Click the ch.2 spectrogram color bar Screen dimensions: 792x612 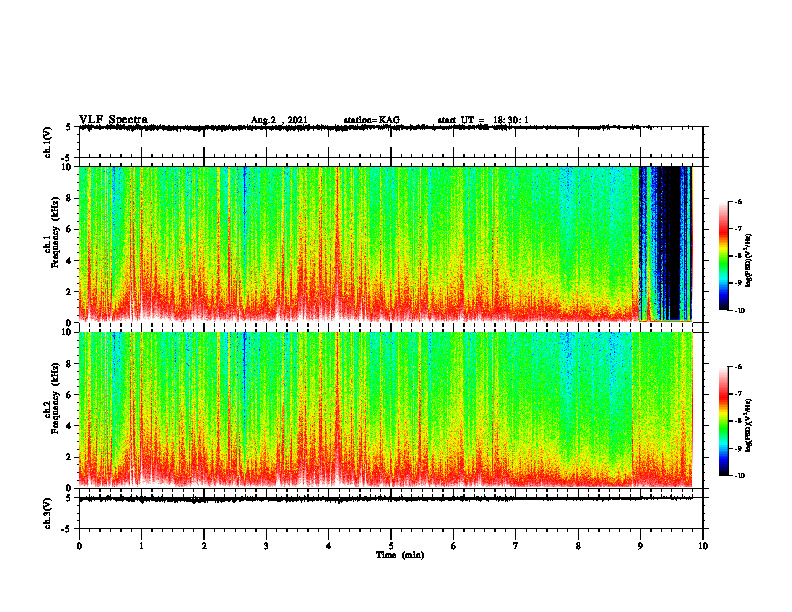click(x=724, y=421)
